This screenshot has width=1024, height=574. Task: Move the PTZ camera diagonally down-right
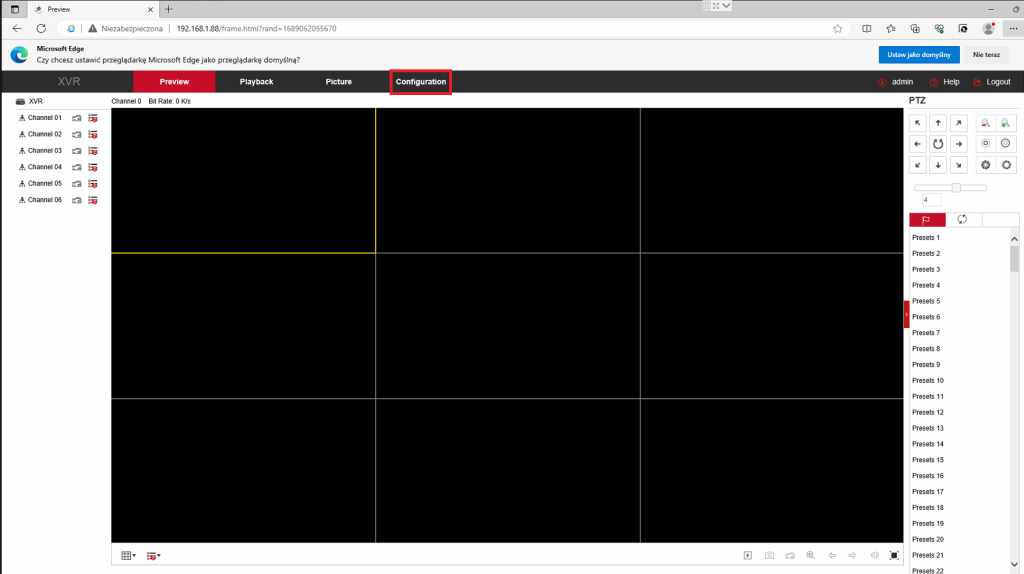click(x=959, y=165)
